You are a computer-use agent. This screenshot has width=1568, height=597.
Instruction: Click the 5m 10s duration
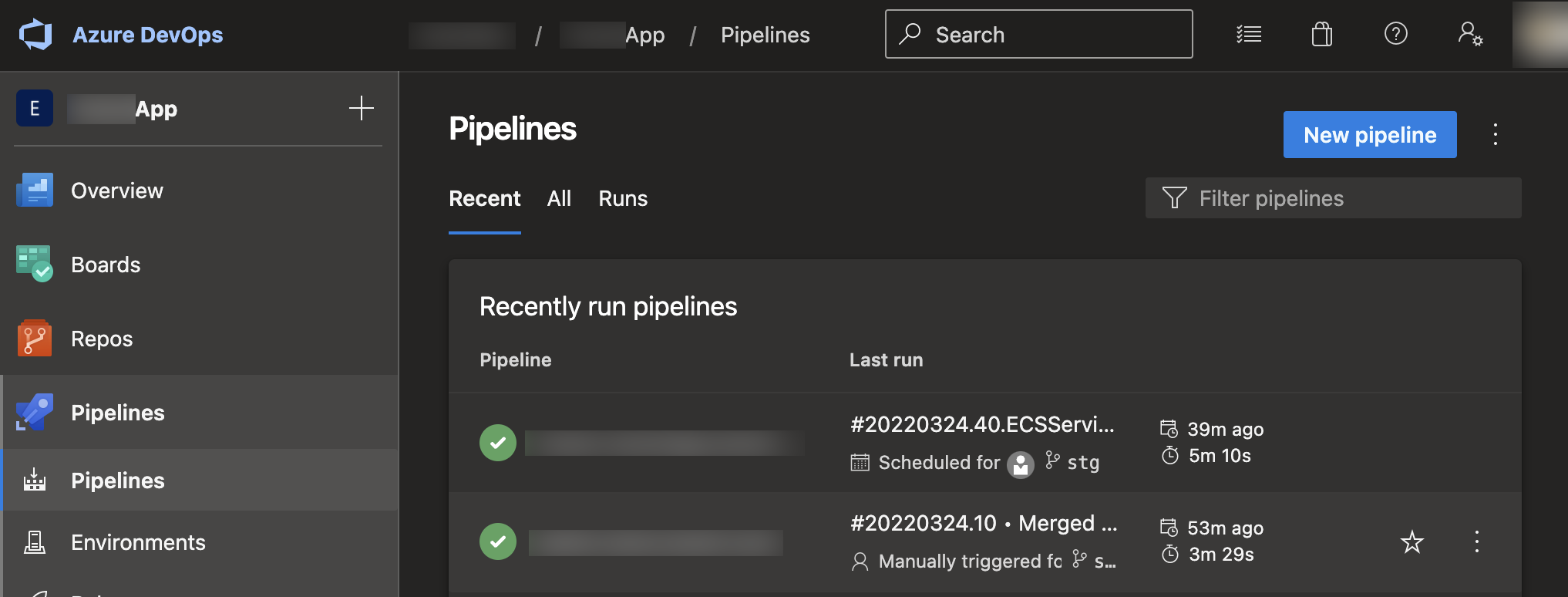click(1220, 456)
